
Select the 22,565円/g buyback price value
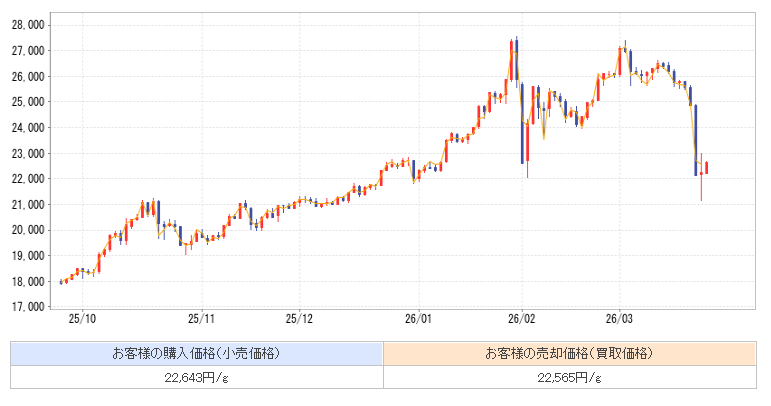(x=569, y=377)
